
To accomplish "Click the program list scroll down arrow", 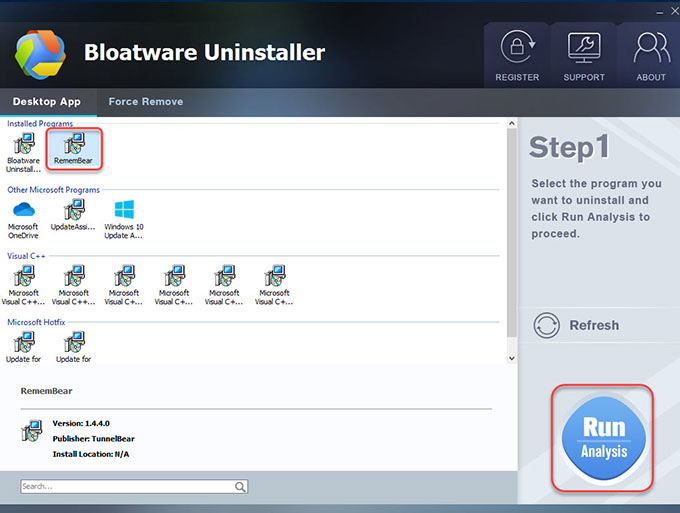I will [x=512, y=358].
